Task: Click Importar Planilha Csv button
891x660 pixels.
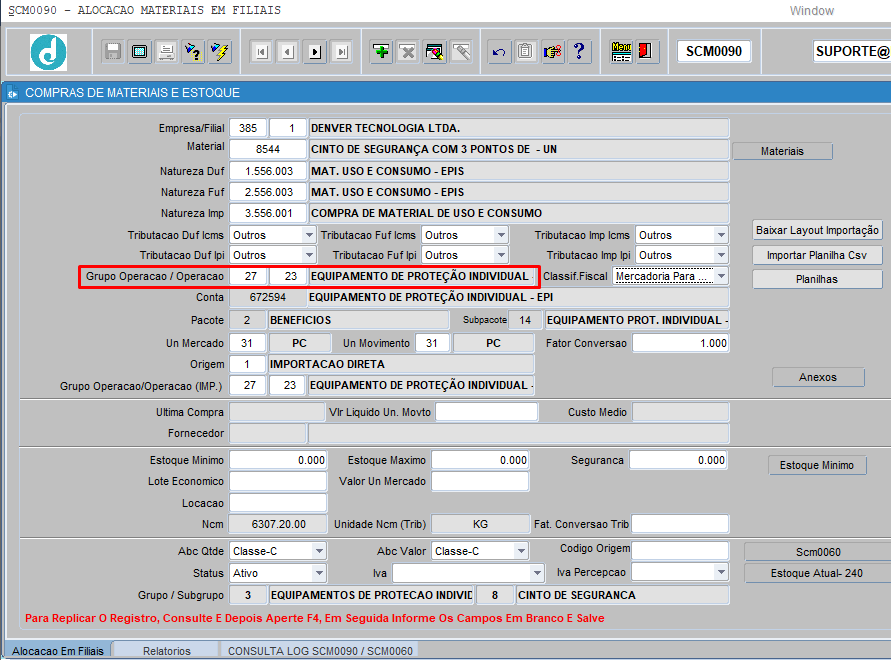Action: (817, 255)
